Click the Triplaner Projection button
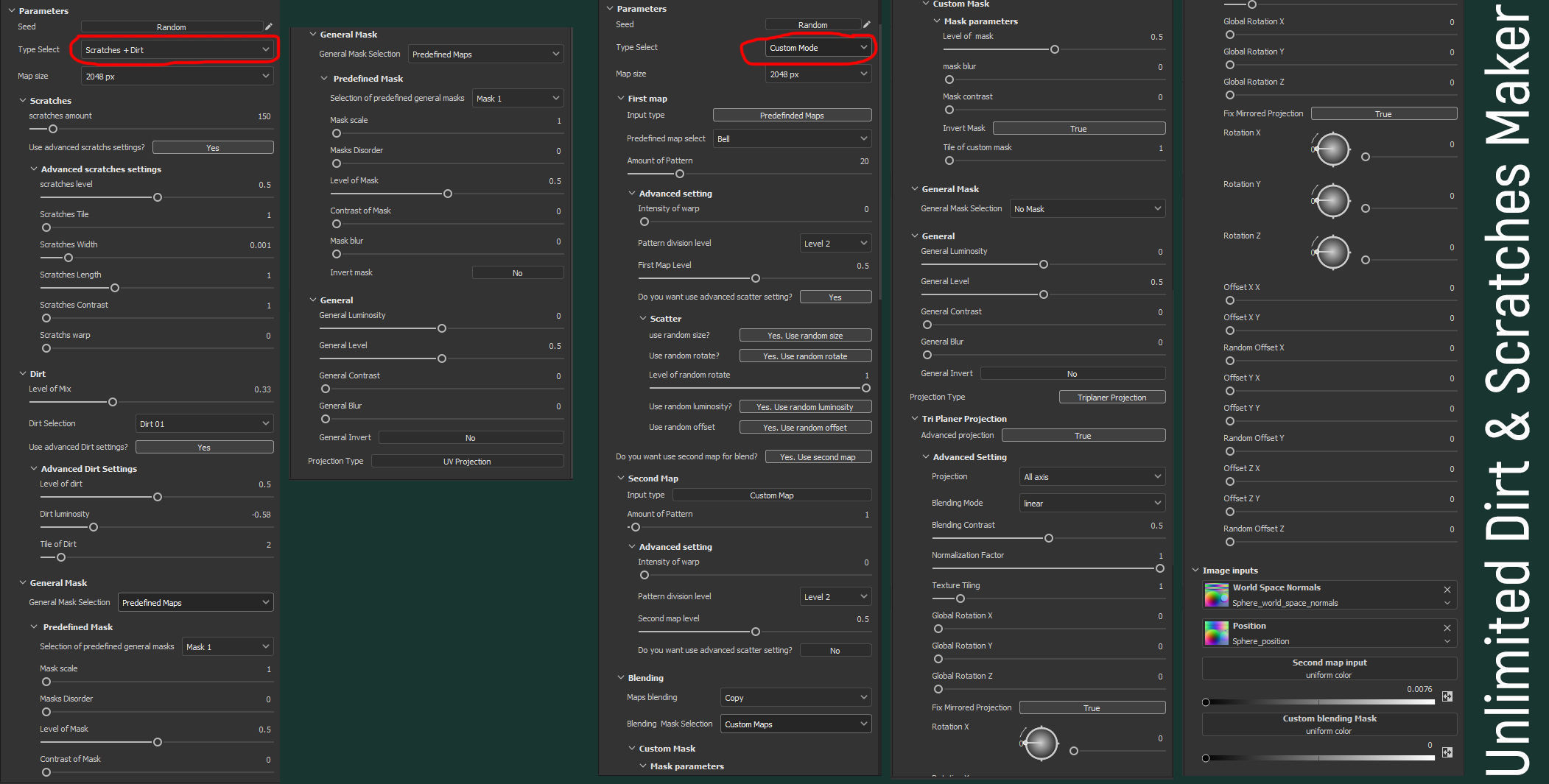The width and height of the screenshot is (1549, 784). pos(1111,398)
